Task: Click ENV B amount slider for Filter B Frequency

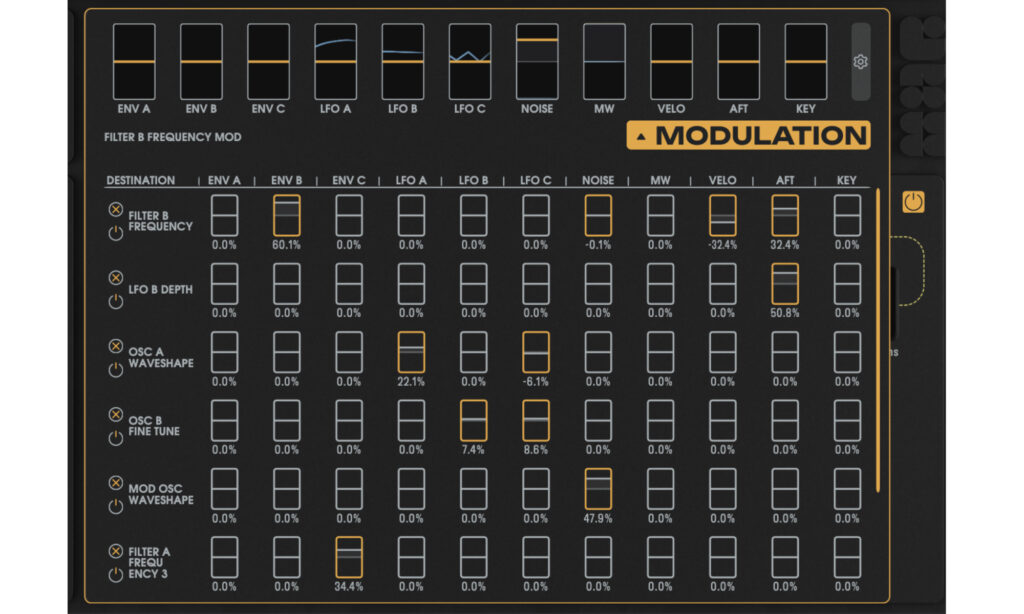Action: point(287,215)
